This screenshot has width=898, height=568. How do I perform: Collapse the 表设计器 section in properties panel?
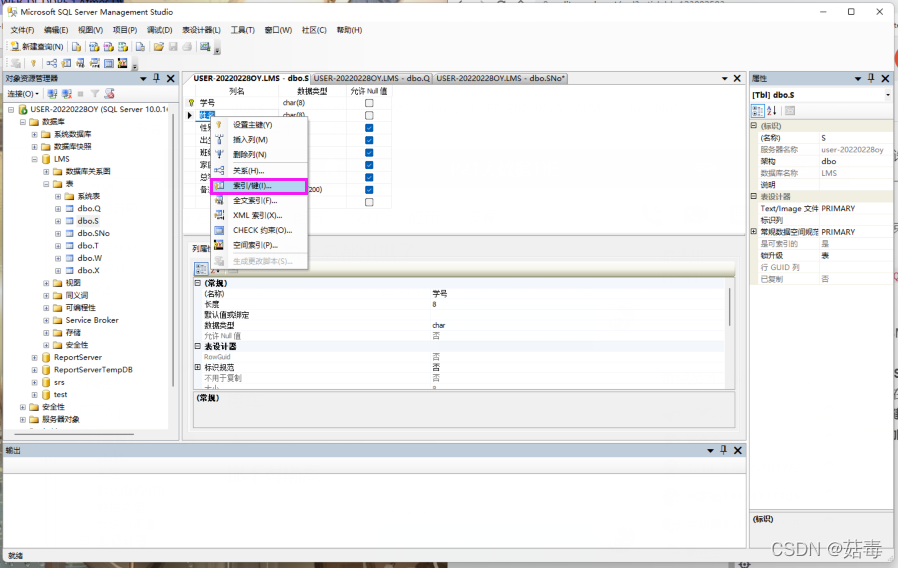754,196
